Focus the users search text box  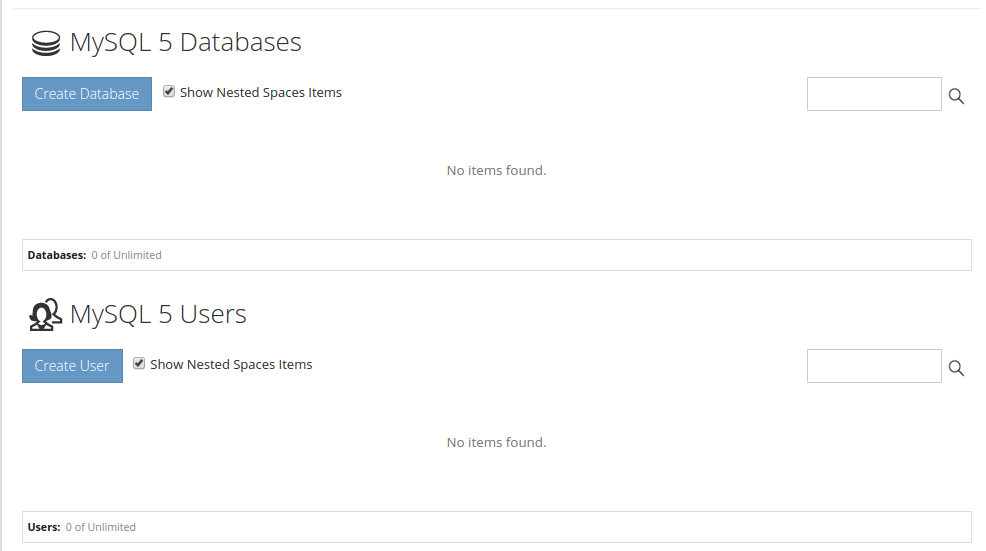click(874, 365)
